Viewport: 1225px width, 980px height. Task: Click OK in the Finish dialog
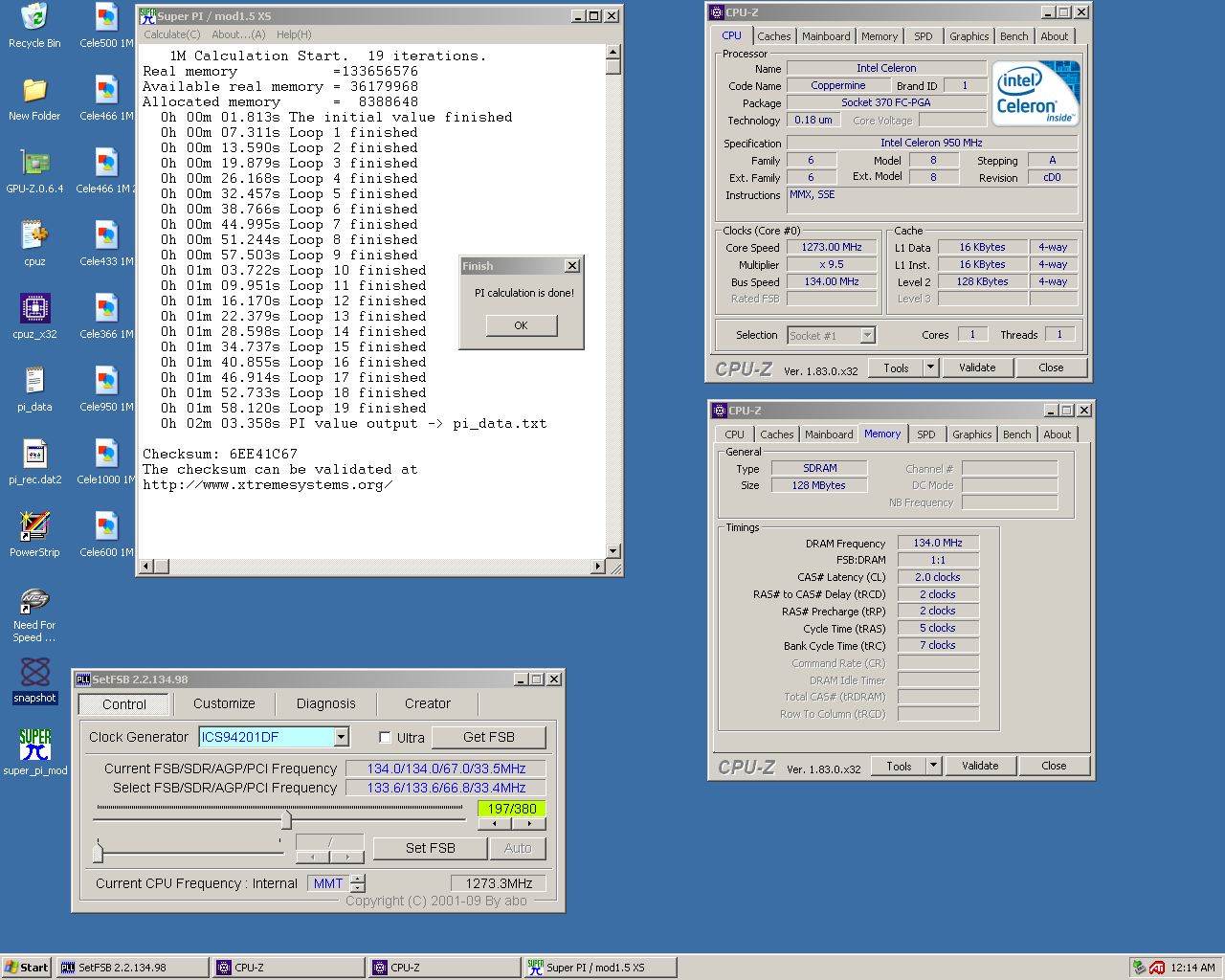(521, 325)
